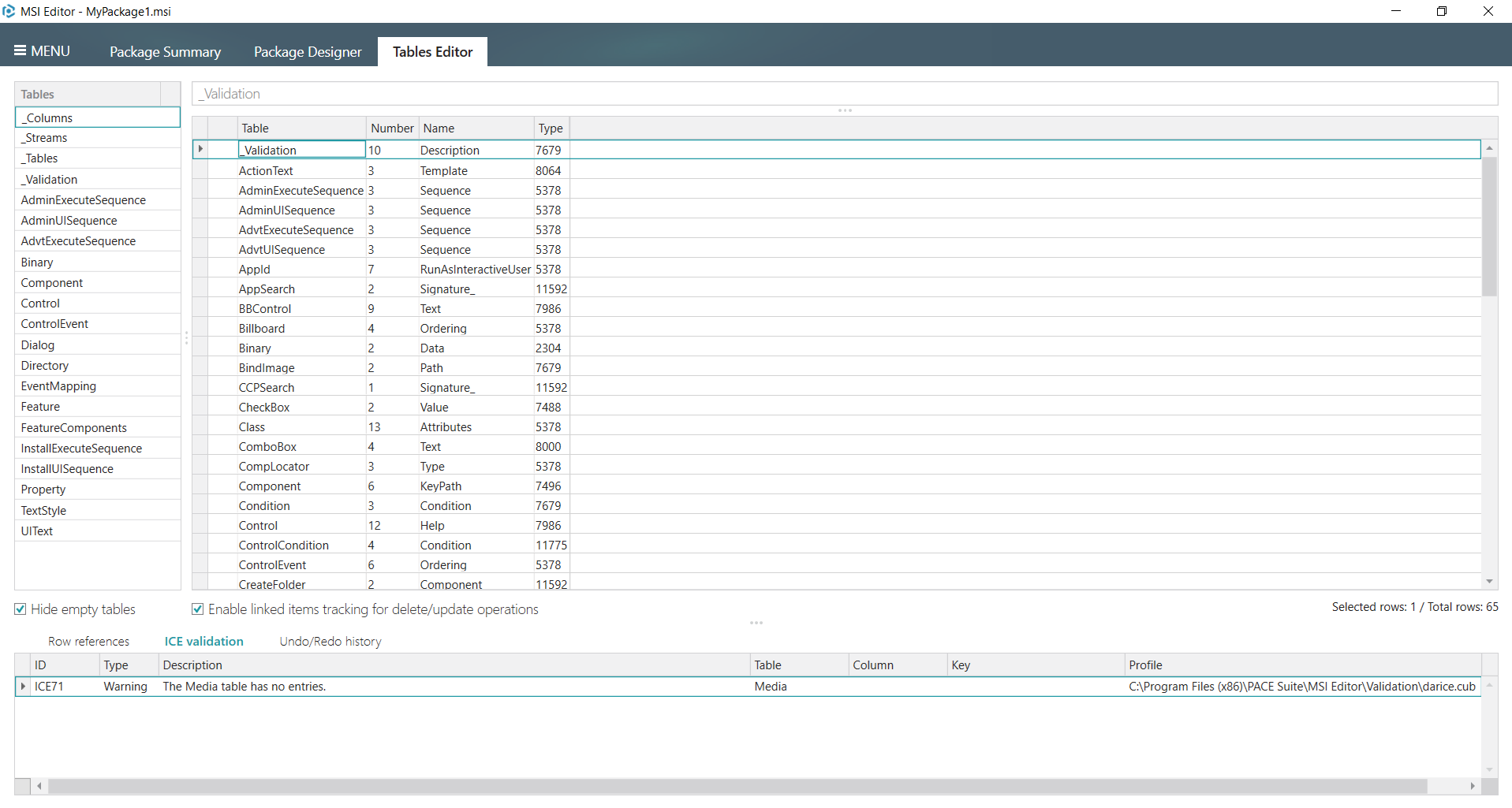Click the tables grid vertical scrollbar thumb
The image size is (1512, 808).
click(1489, 226)
